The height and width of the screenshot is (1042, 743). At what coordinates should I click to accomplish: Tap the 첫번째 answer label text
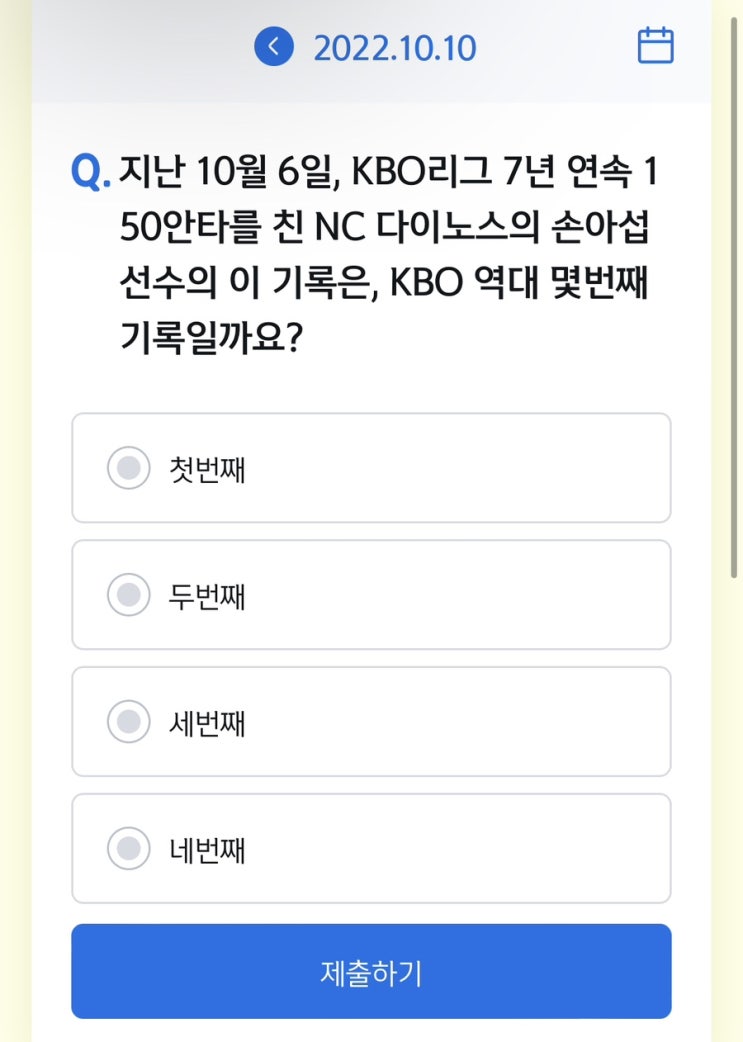click(x=207, y=469)
